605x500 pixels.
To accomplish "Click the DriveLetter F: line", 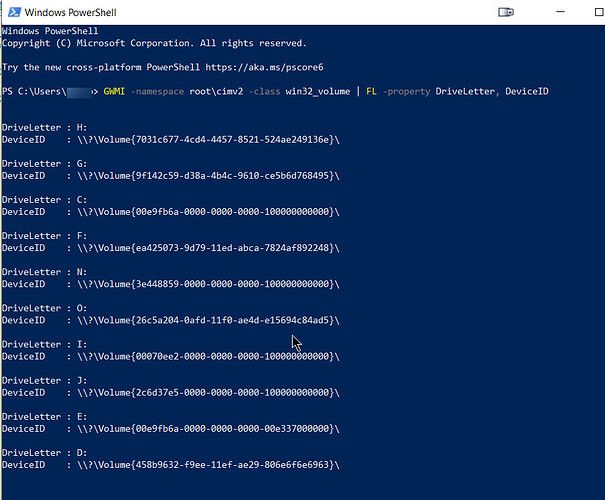I will tap(44, 236).
